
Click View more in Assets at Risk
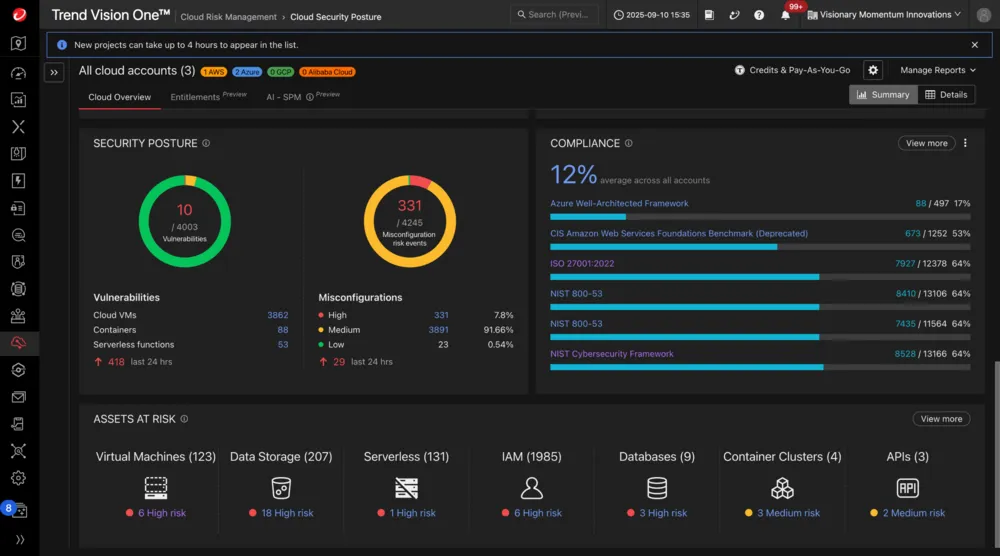(941, 419)
